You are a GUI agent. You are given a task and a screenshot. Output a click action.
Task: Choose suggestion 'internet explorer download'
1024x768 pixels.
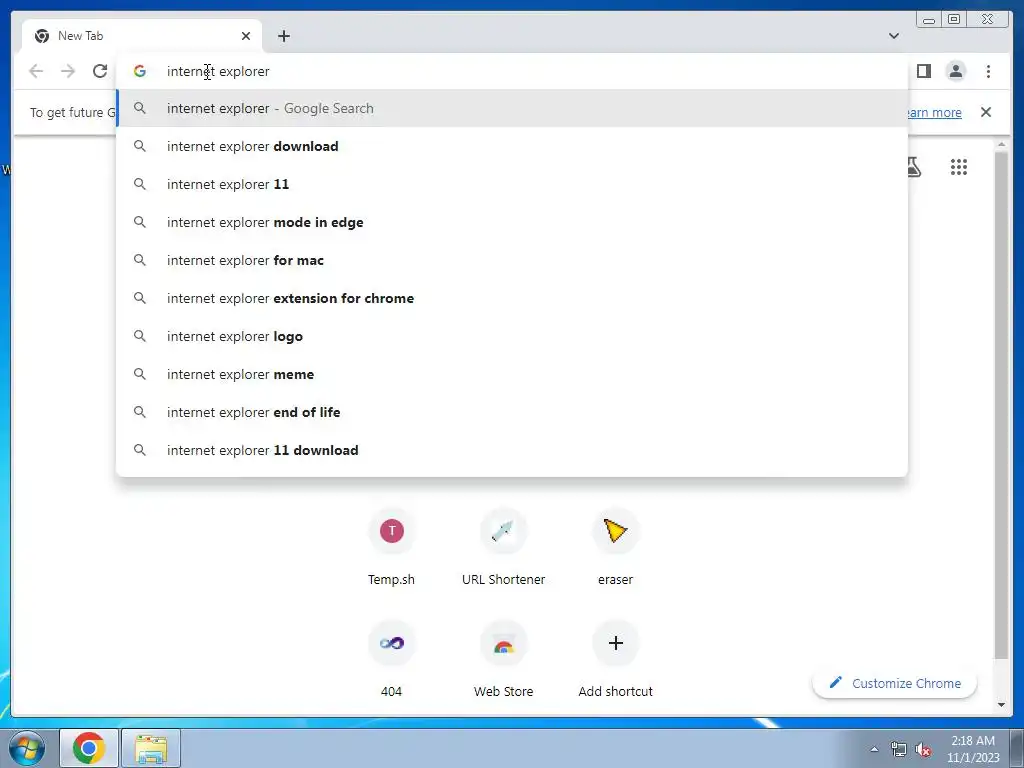click(x=512, y=146)
